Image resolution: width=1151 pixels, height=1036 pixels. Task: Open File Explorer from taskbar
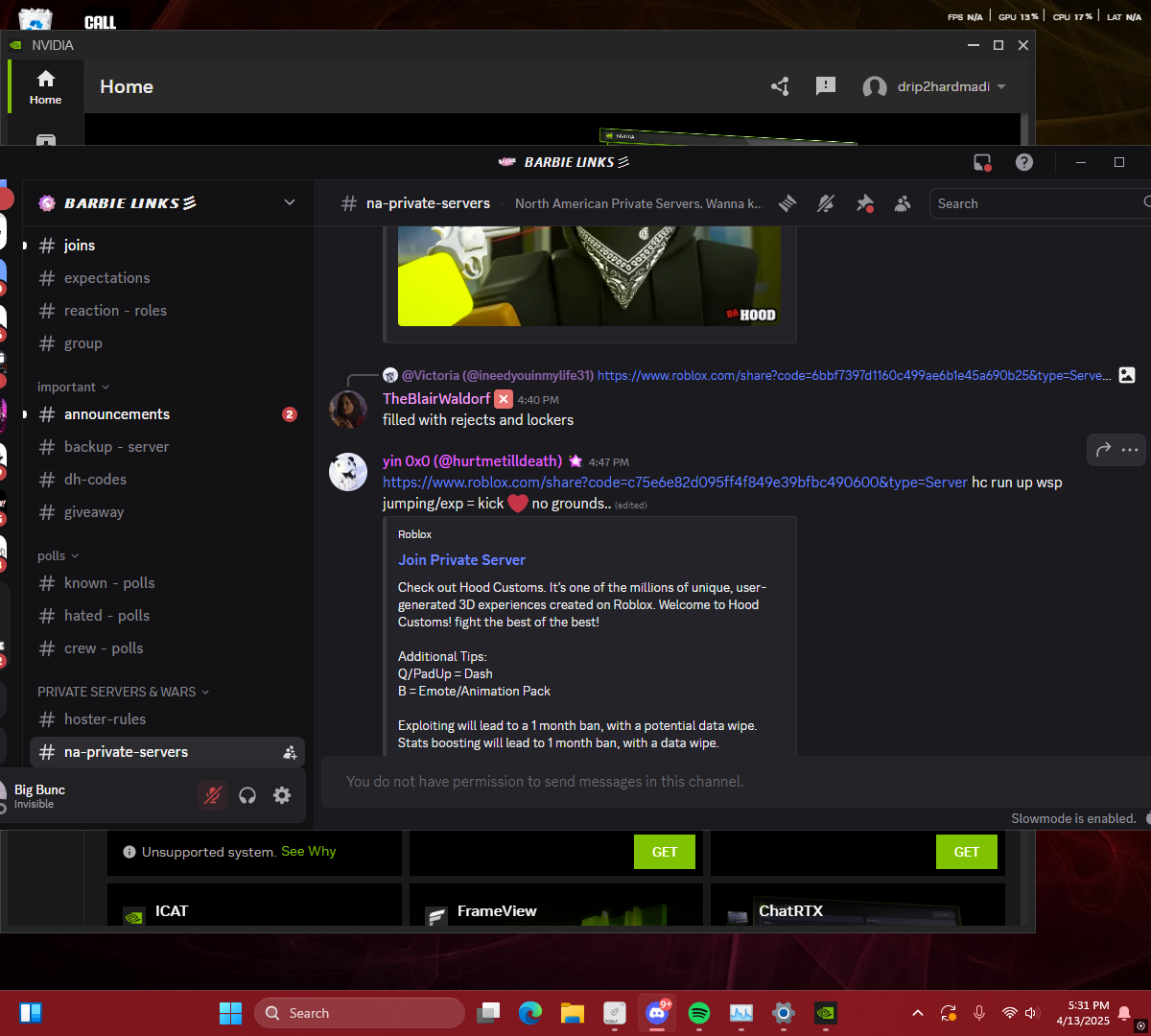573,1013
